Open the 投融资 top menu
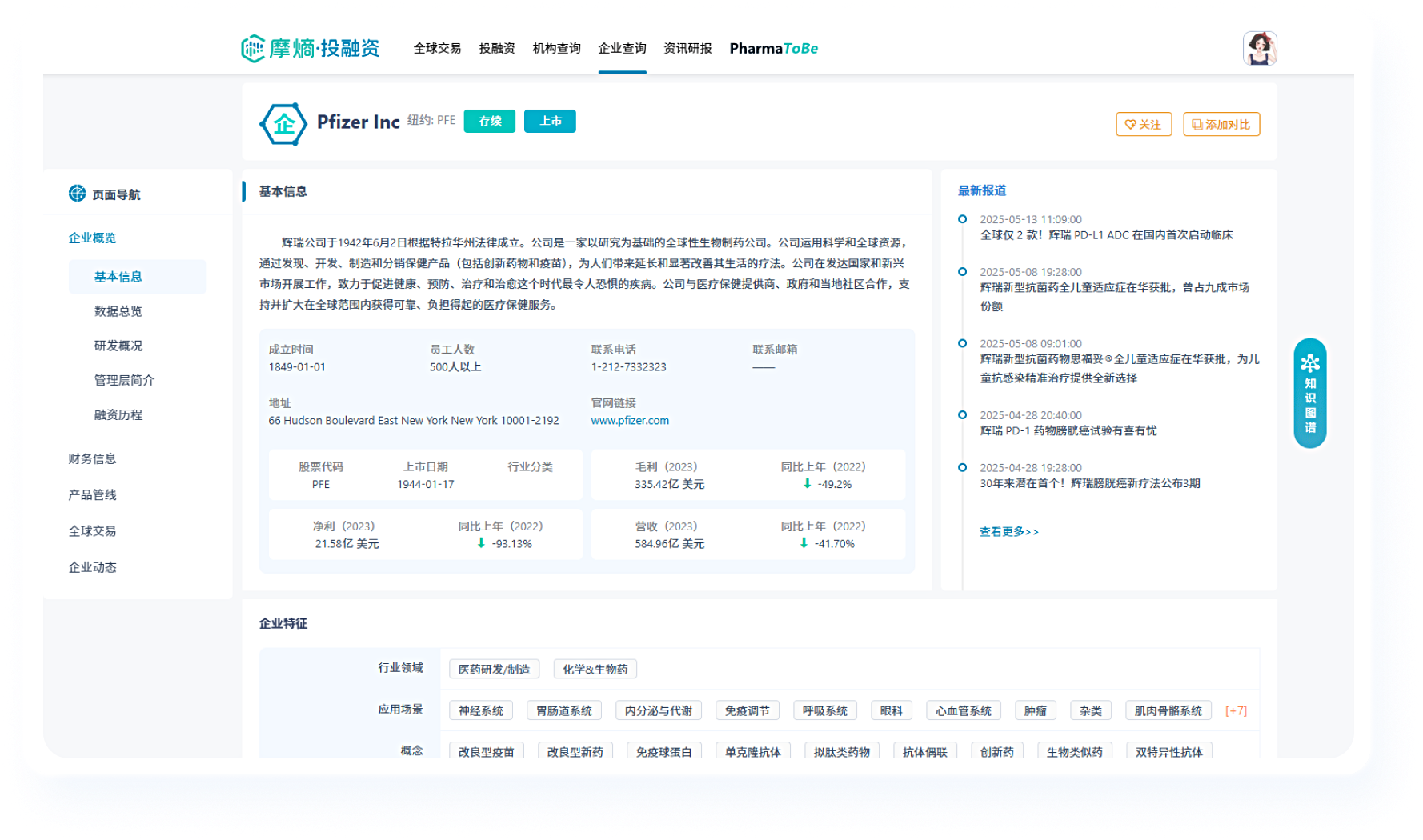The width and height of the screenshot is (1423, 840). click(497, 48)
